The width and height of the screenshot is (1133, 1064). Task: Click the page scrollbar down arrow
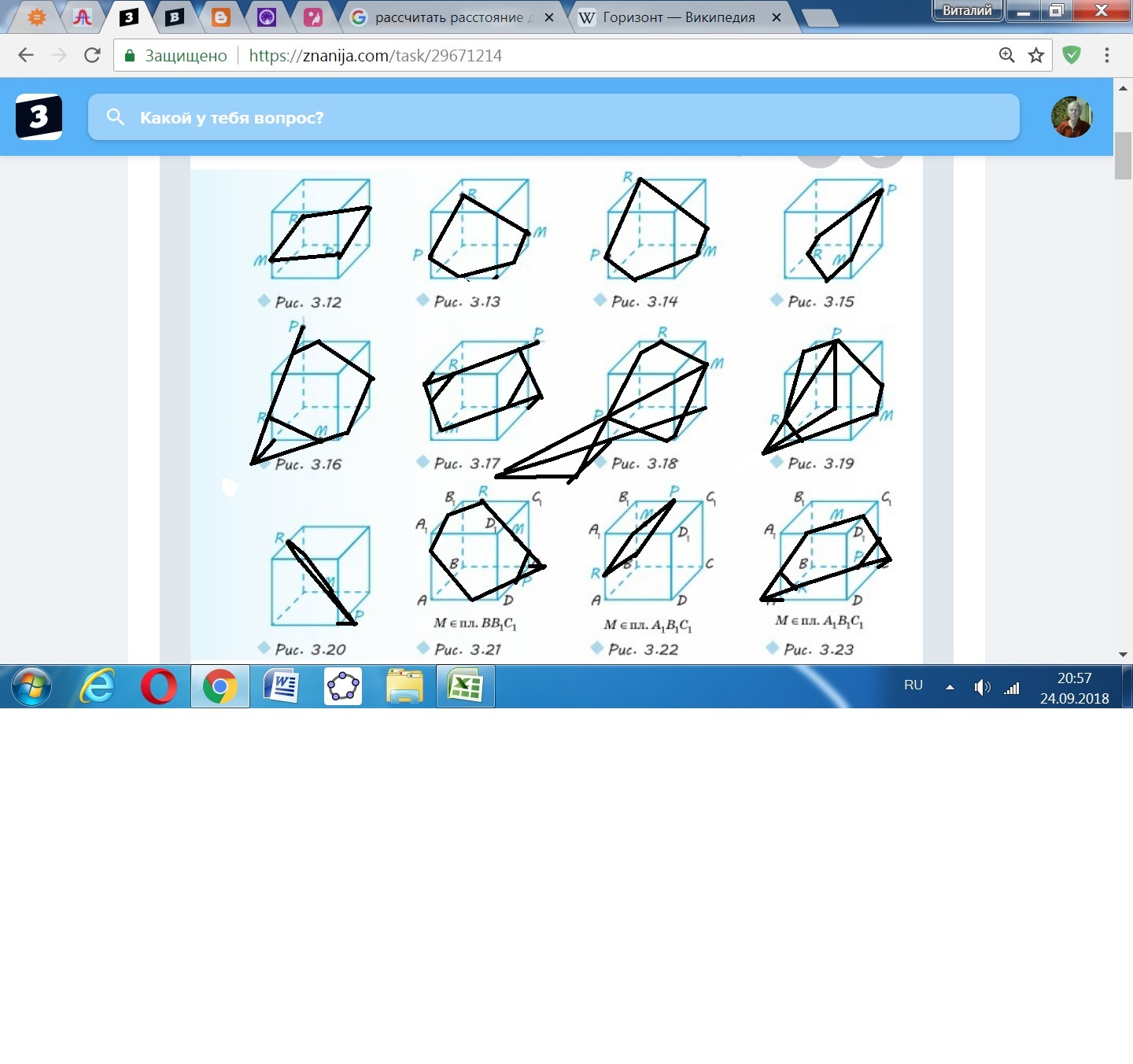click(1123, 654)
